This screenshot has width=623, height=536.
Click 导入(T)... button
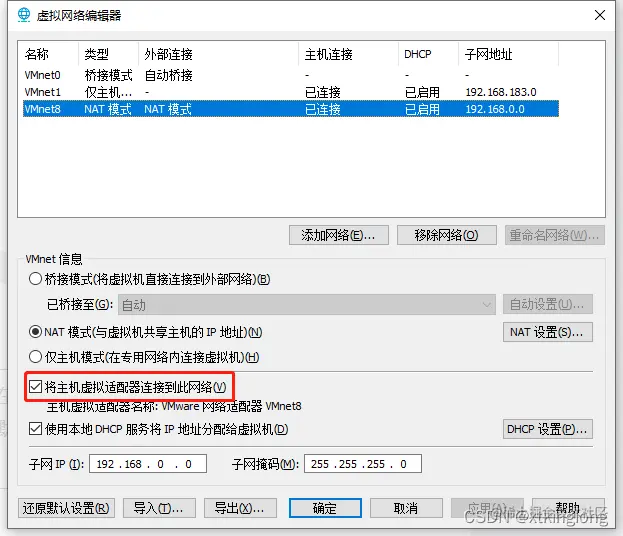point(159,508)
